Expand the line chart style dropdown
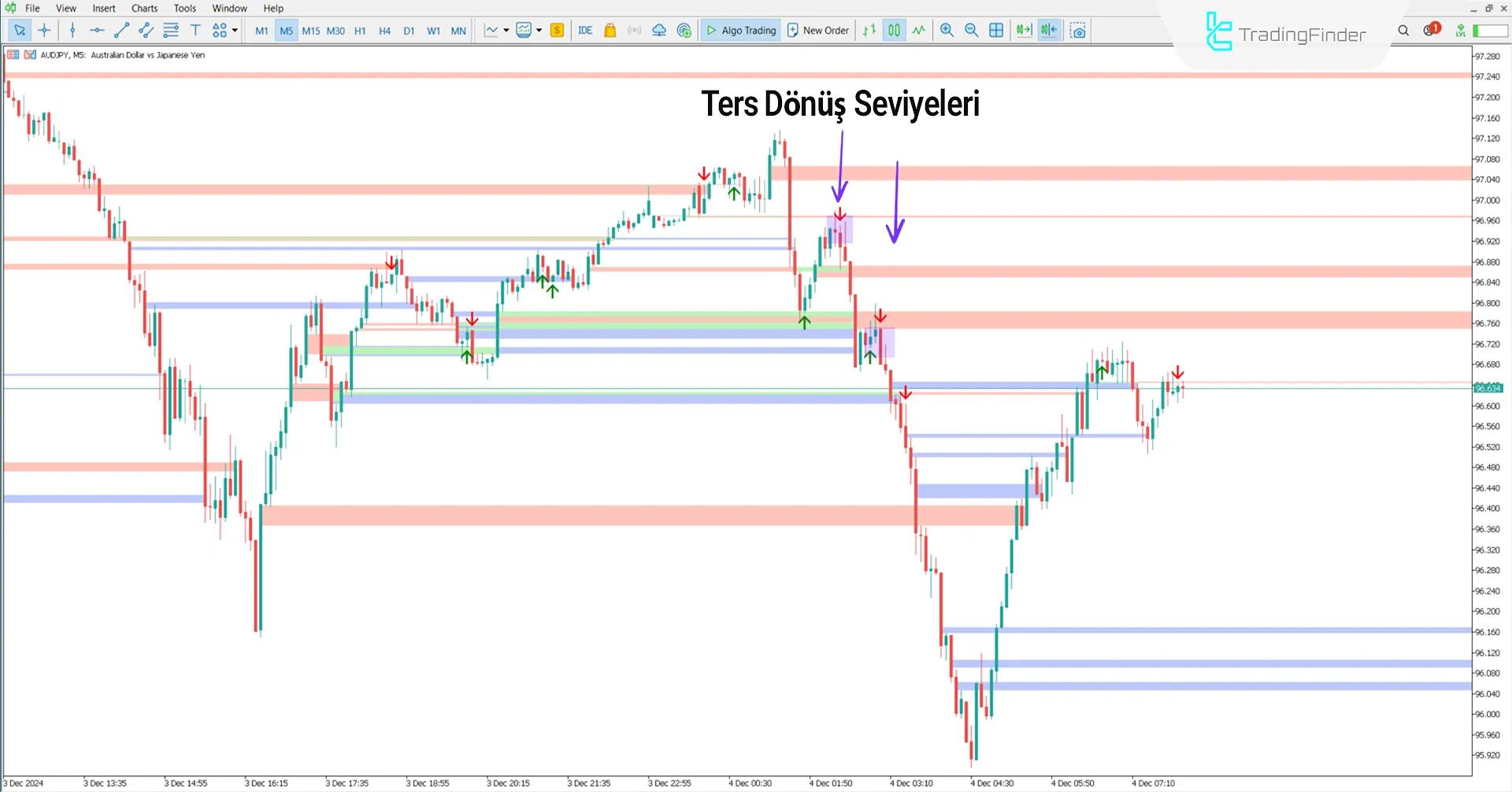Screen dimensions: 1512x792 (506, 30)
